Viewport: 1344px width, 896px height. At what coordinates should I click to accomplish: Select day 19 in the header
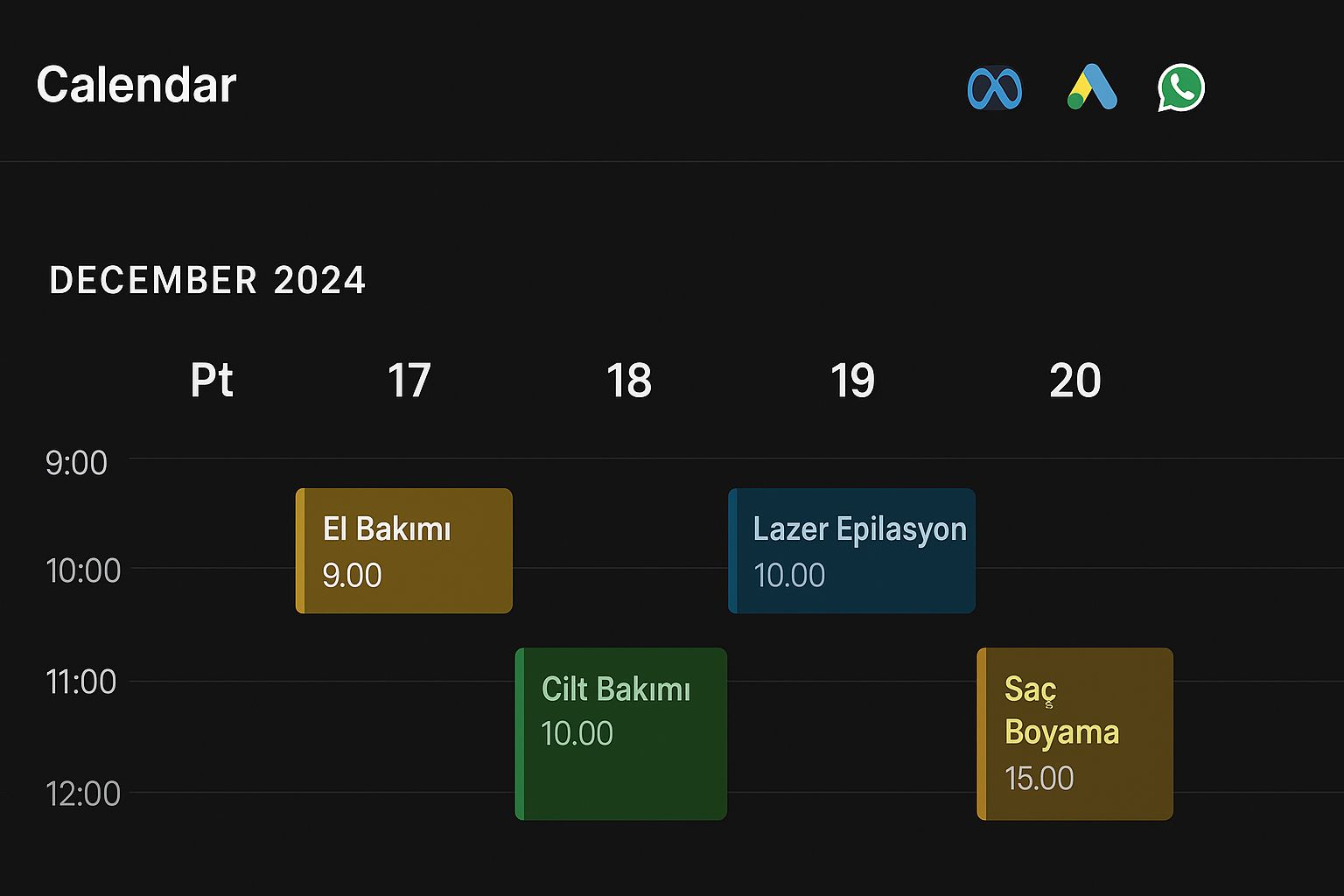[x=852, y=381]
